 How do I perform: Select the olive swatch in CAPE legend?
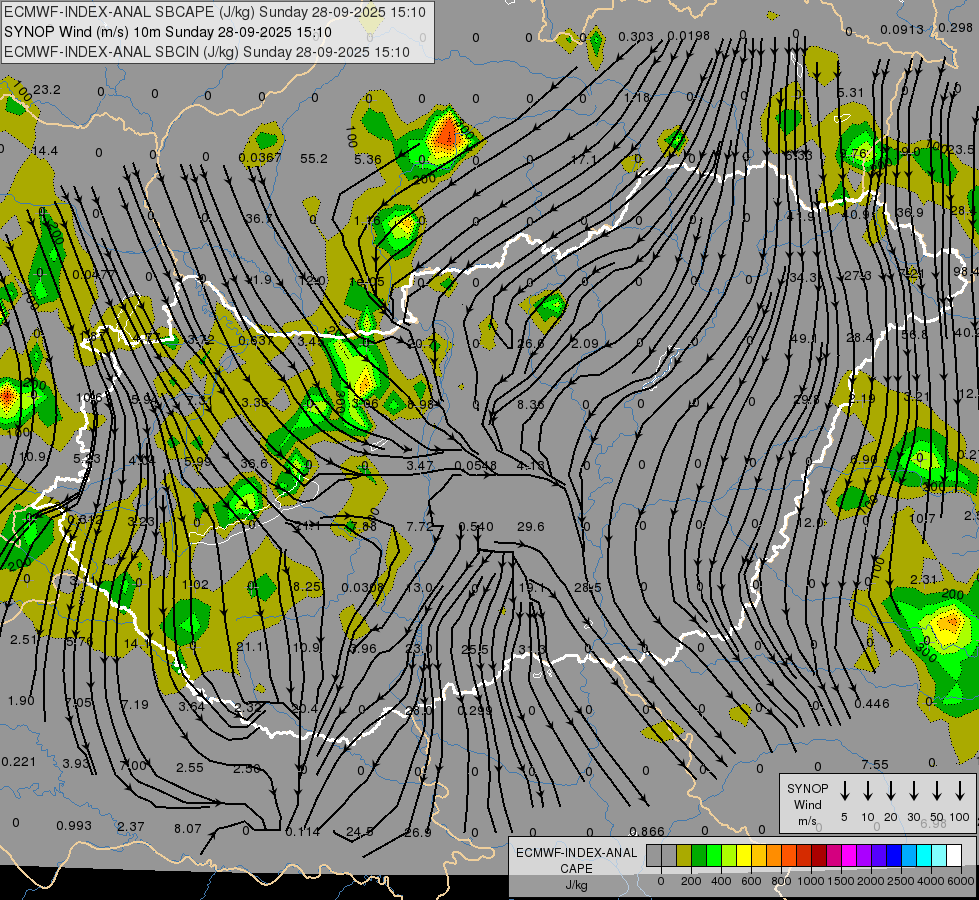tap(684, 856)
